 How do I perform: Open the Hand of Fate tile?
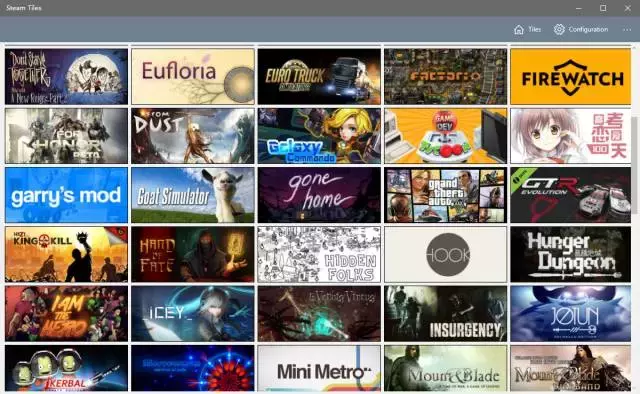(x=193, y=254)
